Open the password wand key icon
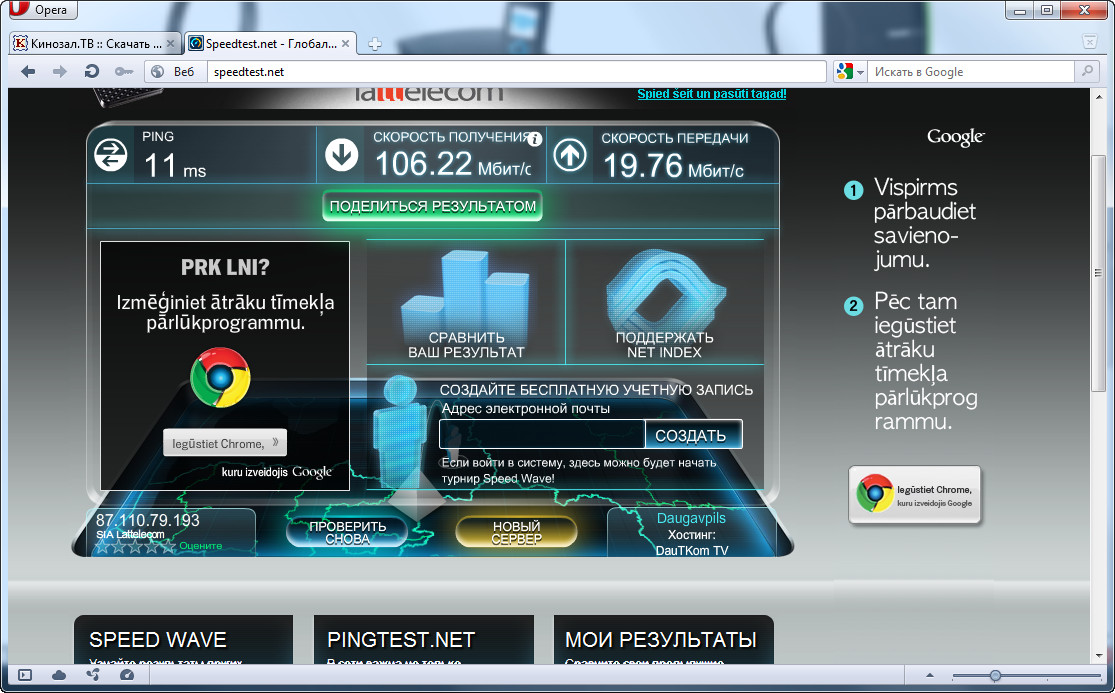Viewport: 1115px width, 693px height. (124, 72)
